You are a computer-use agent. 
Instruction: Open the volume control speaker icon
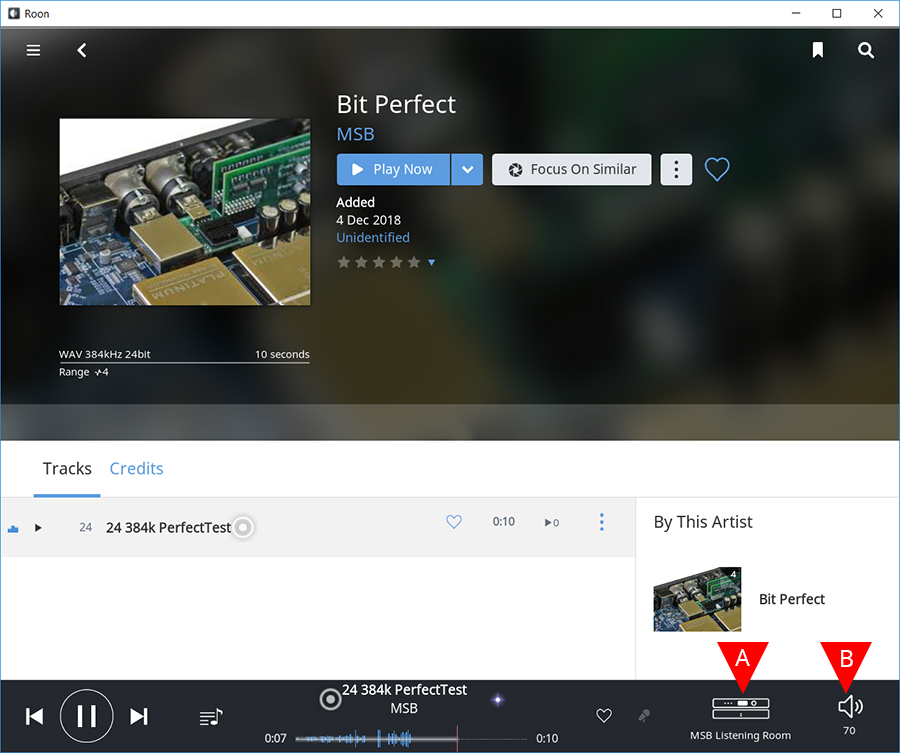(x=850, y=707)
